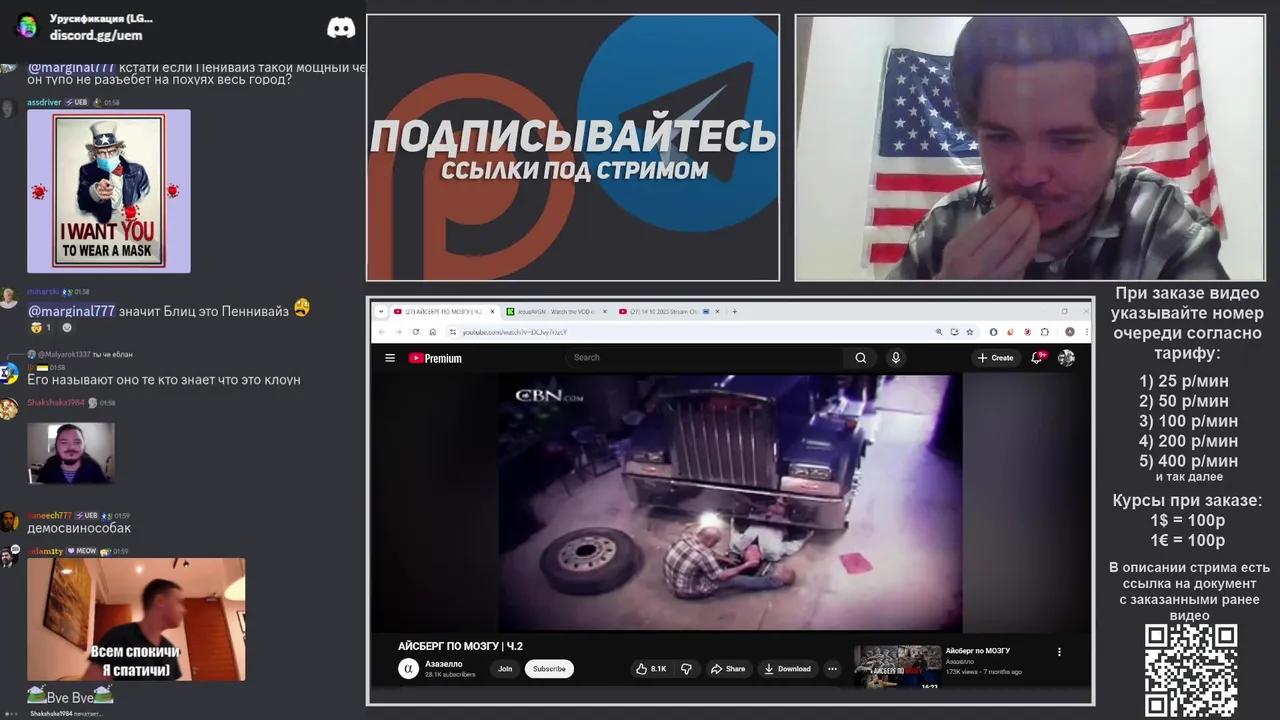This screenshot has height=720, width=1280.
Task: Go to the browser home page
Action: 432,332
